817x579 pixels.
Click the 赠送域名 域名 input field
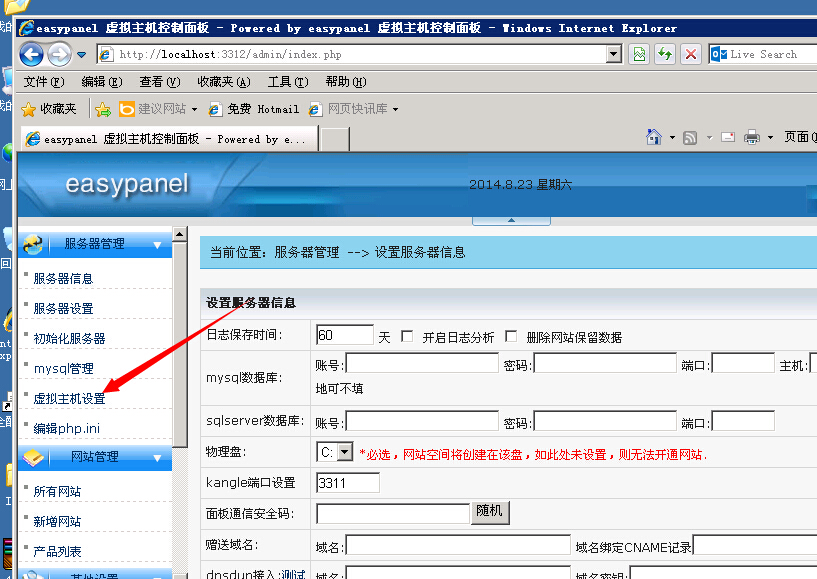coord(458,545)
